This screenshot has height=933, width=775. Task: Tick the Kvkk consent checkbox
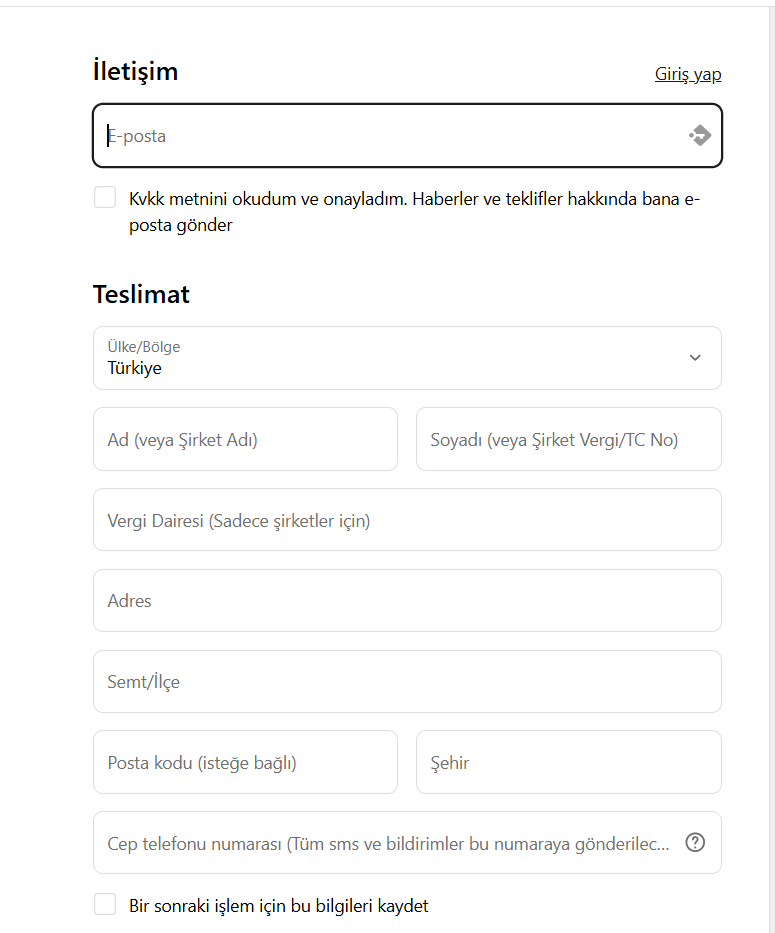105,197
